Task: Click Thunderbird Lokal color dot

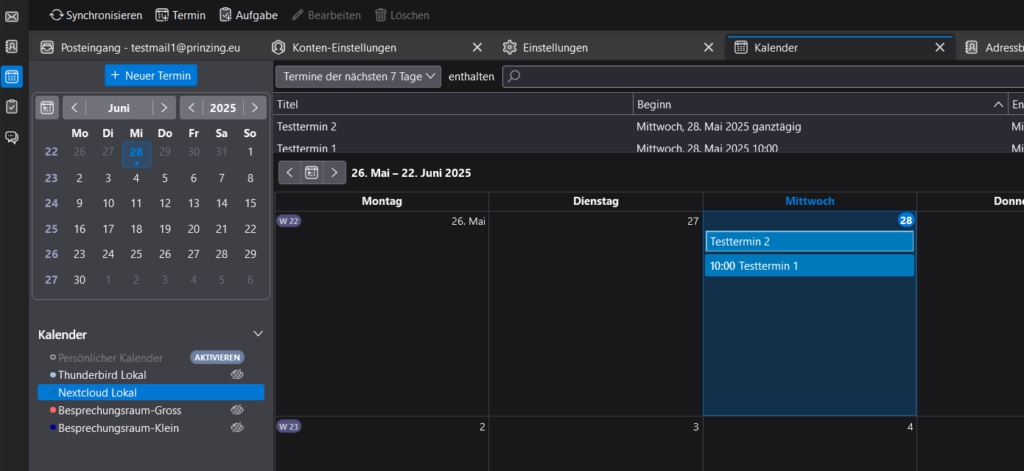Action: pos(53,375)
